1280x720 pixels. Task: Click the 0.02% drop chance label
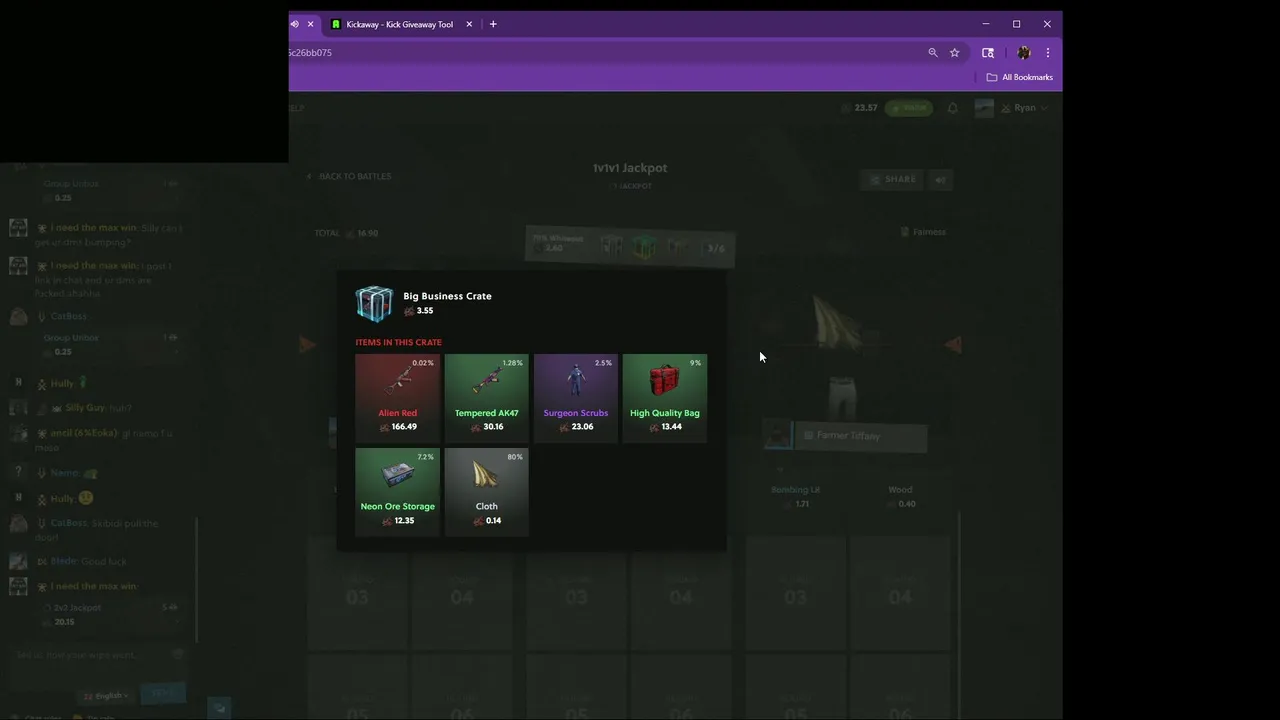coord(423,363)
